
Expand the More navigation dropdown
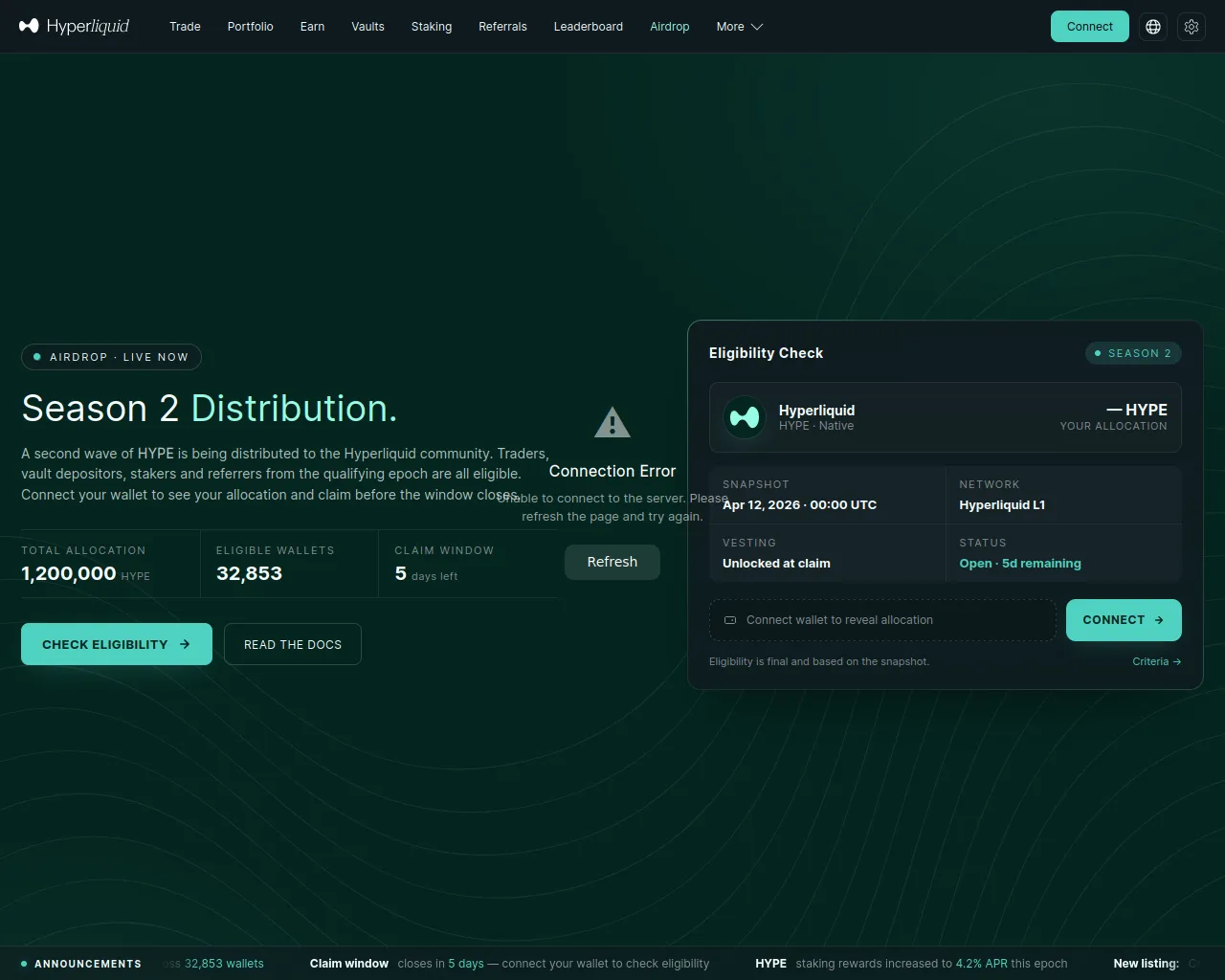coord(740,27)
